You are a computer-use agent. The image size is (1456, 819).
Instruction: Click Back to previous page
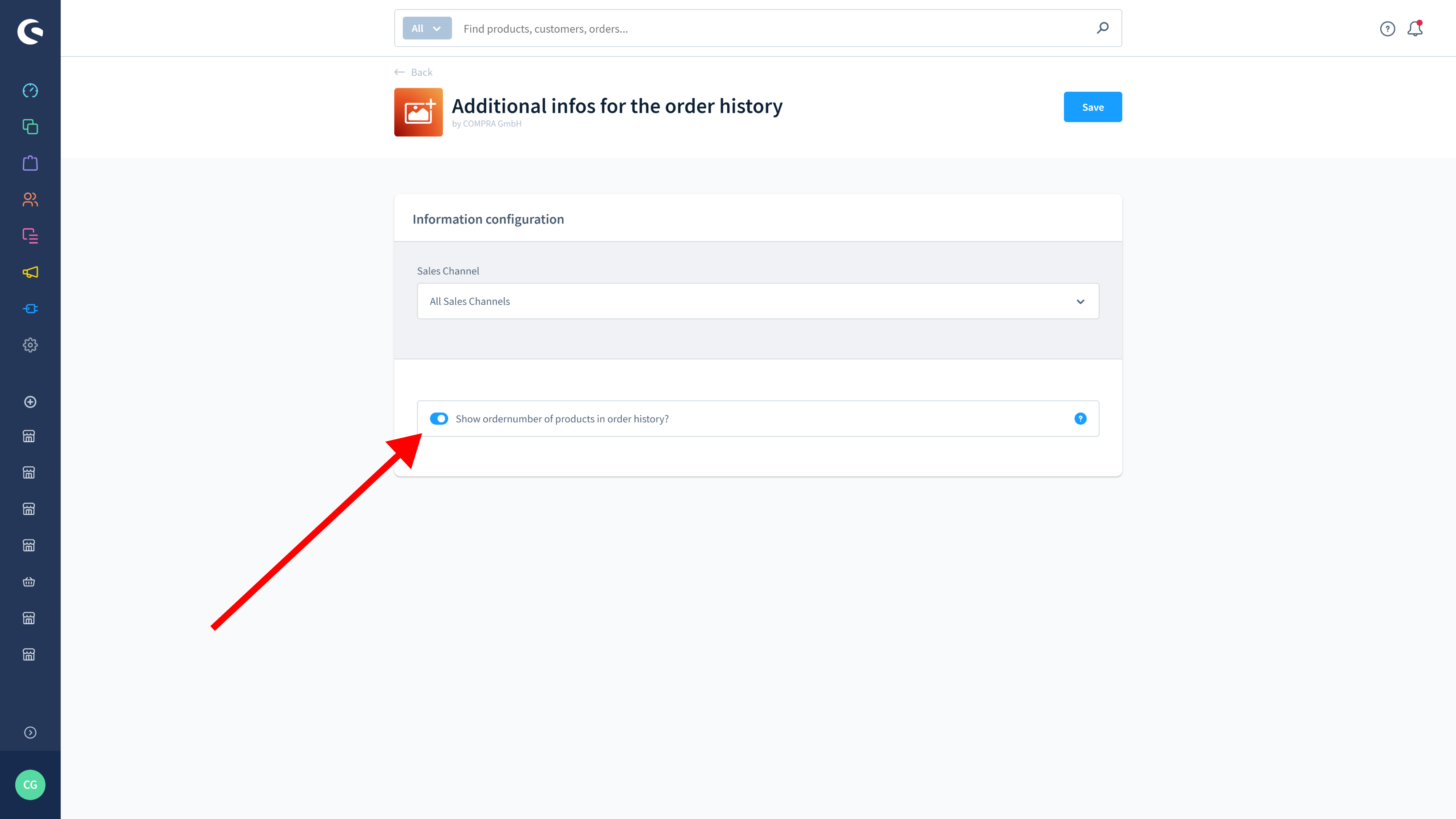(413, 71)
